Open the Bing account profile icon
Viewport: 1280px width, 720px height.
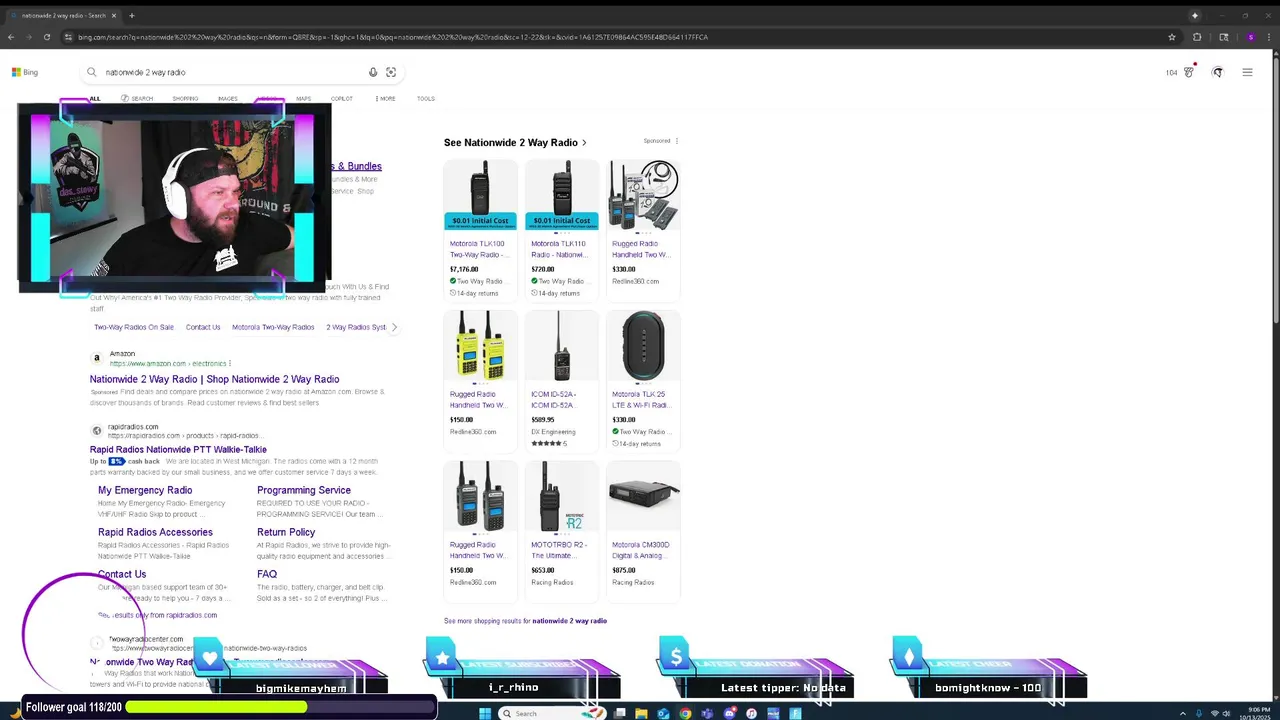(1217, 72)
